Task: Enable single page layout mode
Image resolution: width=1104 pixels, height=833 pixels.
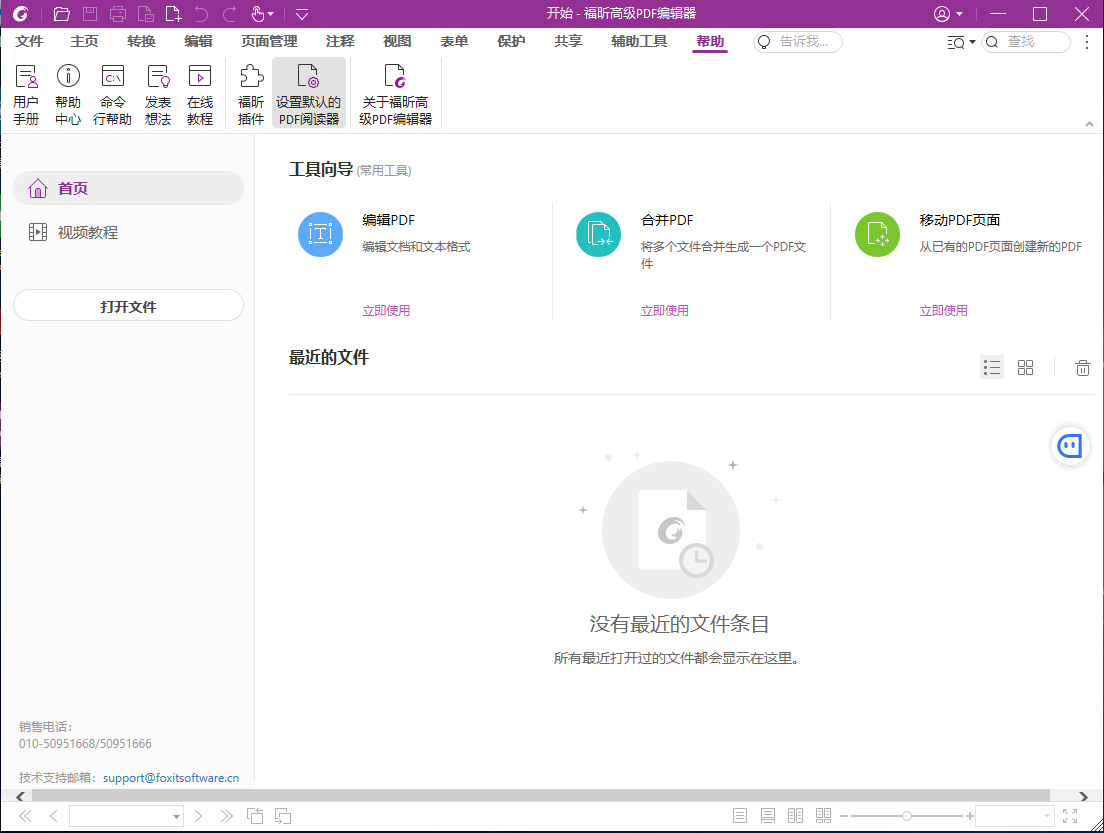Action: coord(738,815)
